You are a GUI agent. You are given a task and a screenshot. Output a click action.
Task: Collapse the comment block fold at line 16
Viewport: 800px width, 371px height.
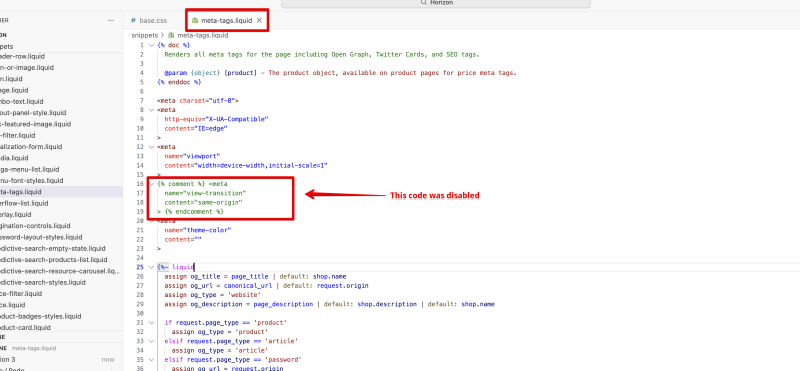pos(151,184)
